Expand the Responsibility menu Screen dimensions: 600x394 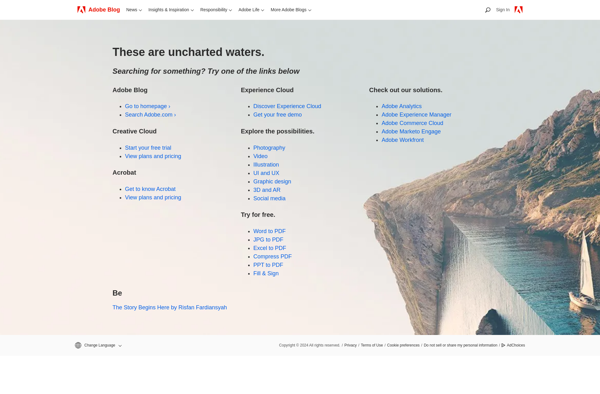point(216,10)
